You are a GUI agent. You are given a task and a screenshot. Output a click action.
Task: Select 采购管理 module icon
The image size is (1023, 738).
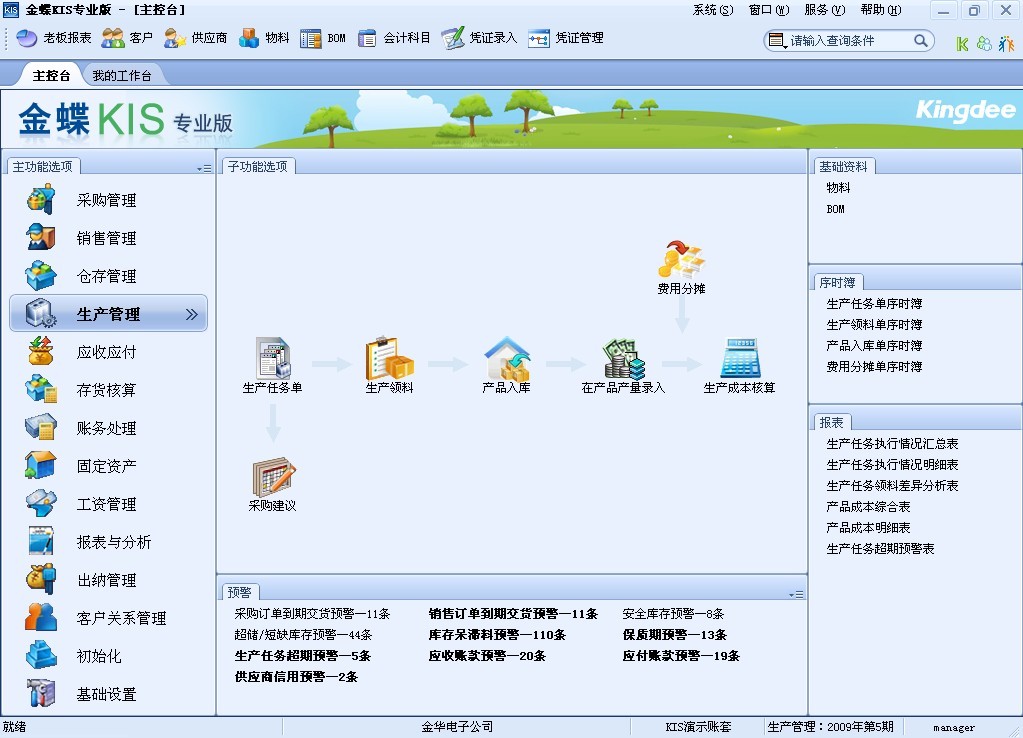(x=40, y=200)
